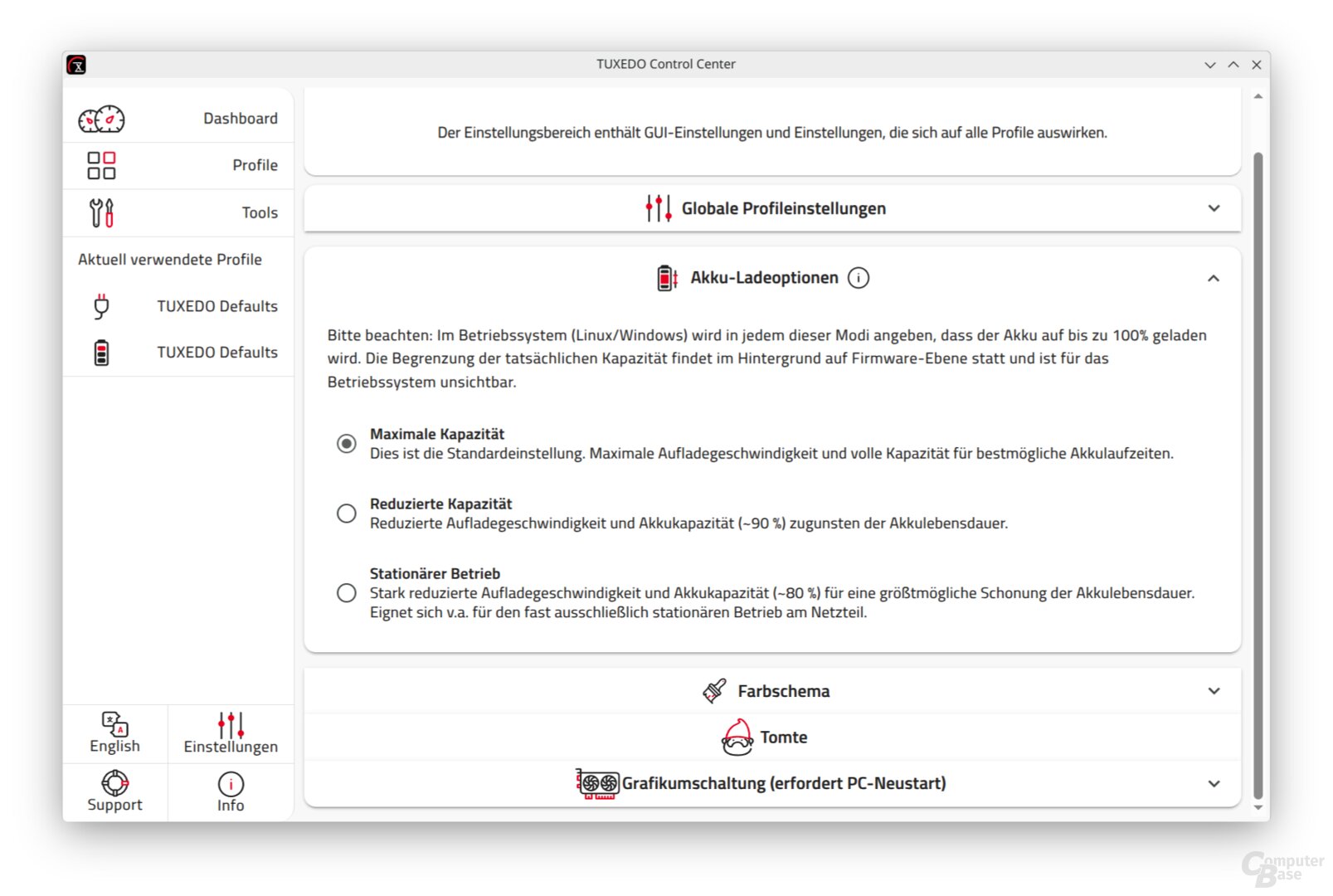Viewport: 1333px width, 896px height.
Task: Select the Reduzierte Kapazität radio button
Action: click(x=347, y=514)
